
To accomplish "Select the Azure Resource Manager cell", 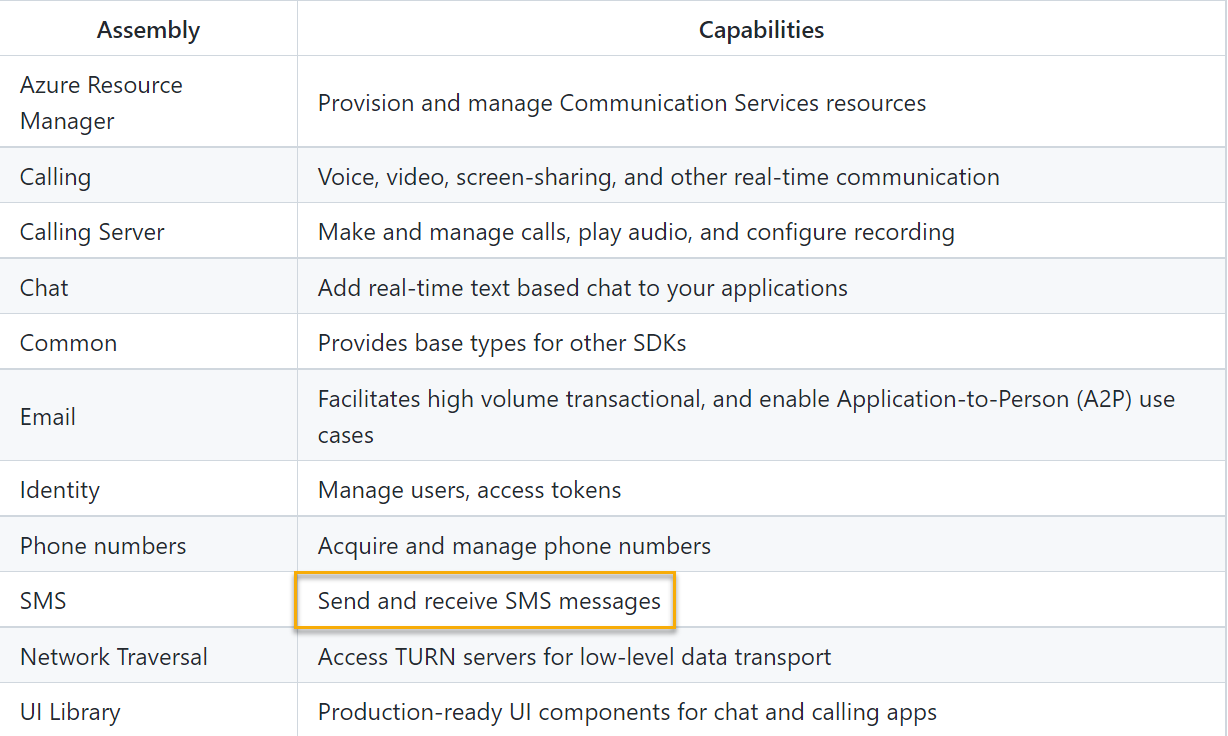I will tap(148, 102).
